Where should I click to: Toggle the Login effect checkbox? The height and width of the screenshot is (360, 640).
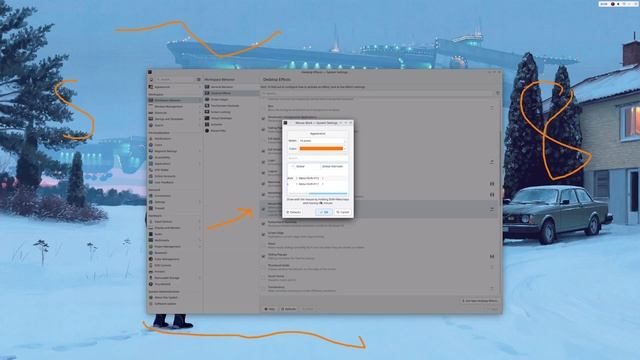point(263,162)
